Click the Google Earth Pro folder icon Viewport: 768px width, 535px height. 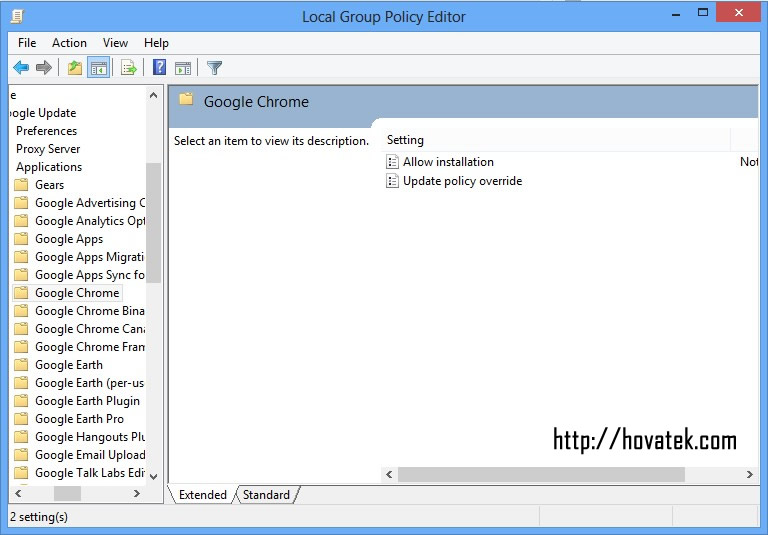[21, 419]
